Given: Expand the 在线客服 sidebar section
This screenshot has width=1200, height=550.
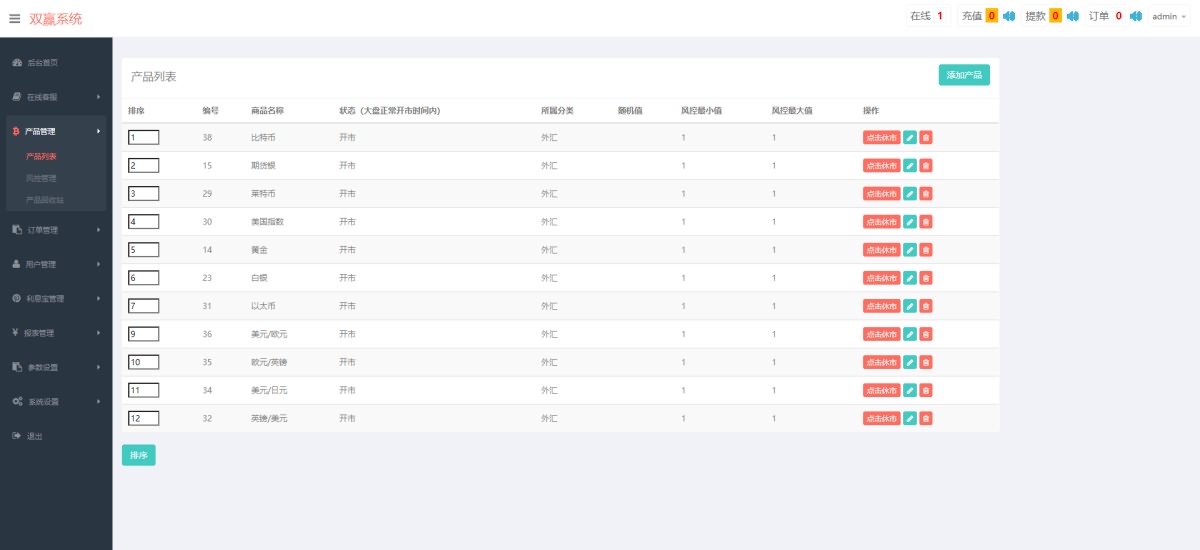Looking at the screenshot, I should (x=56, y=97).
